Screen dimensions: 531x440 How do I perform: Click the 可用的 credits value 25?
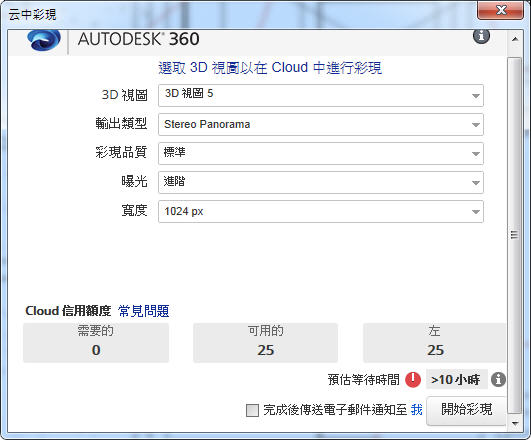pos(265,350)
